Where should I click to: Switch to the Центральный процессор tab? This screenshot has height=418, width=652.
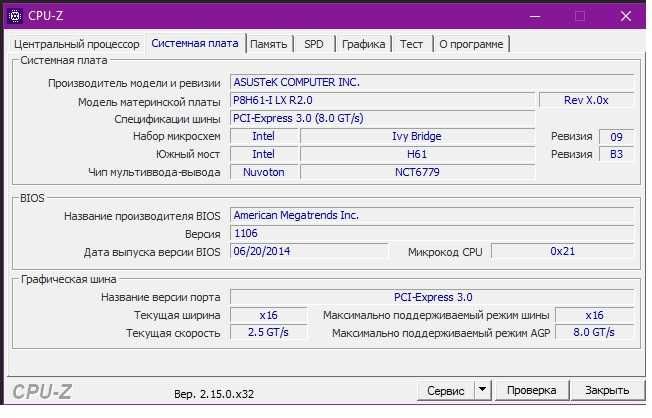pos(77,44)
